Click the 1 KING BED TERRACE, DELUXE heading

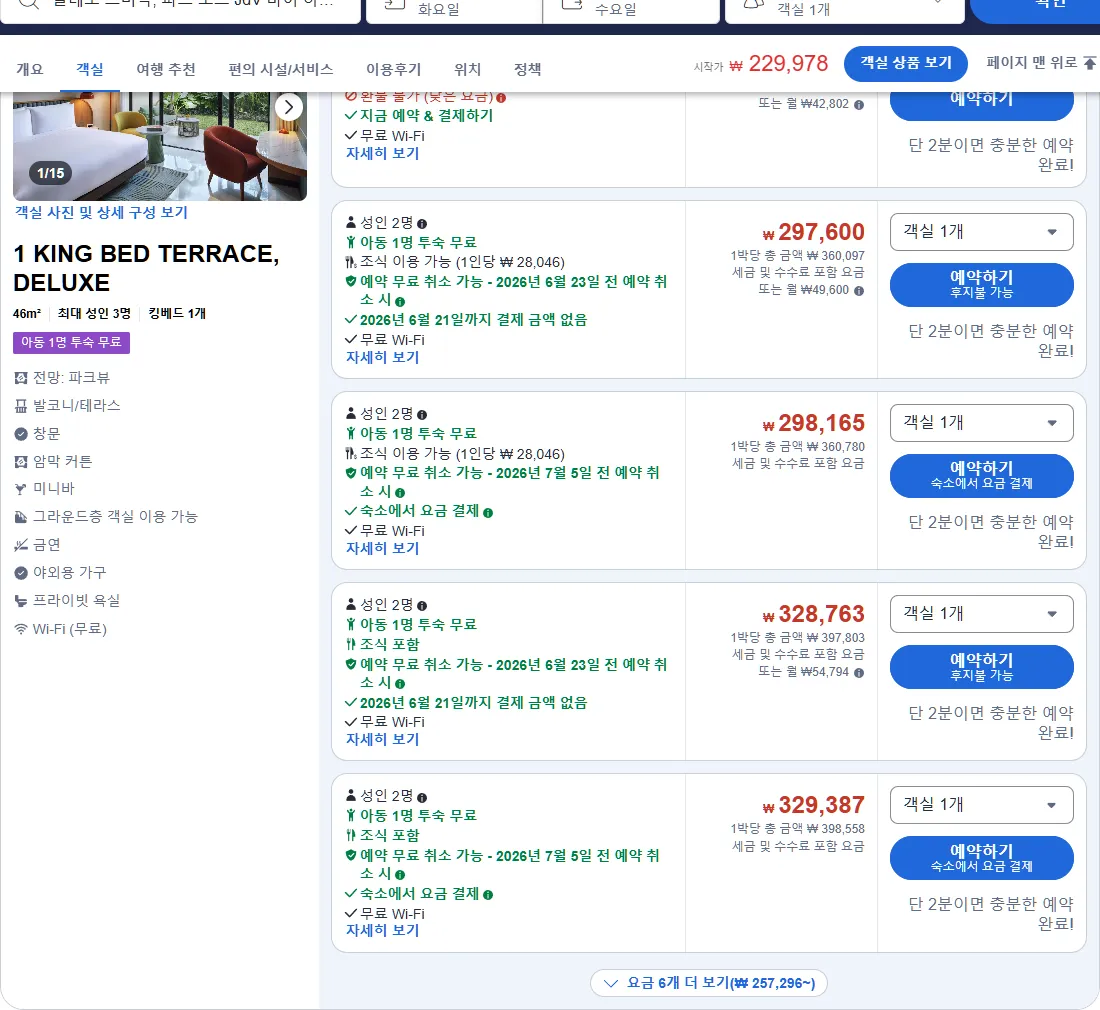pyautogui.click(x=147, y=268)
